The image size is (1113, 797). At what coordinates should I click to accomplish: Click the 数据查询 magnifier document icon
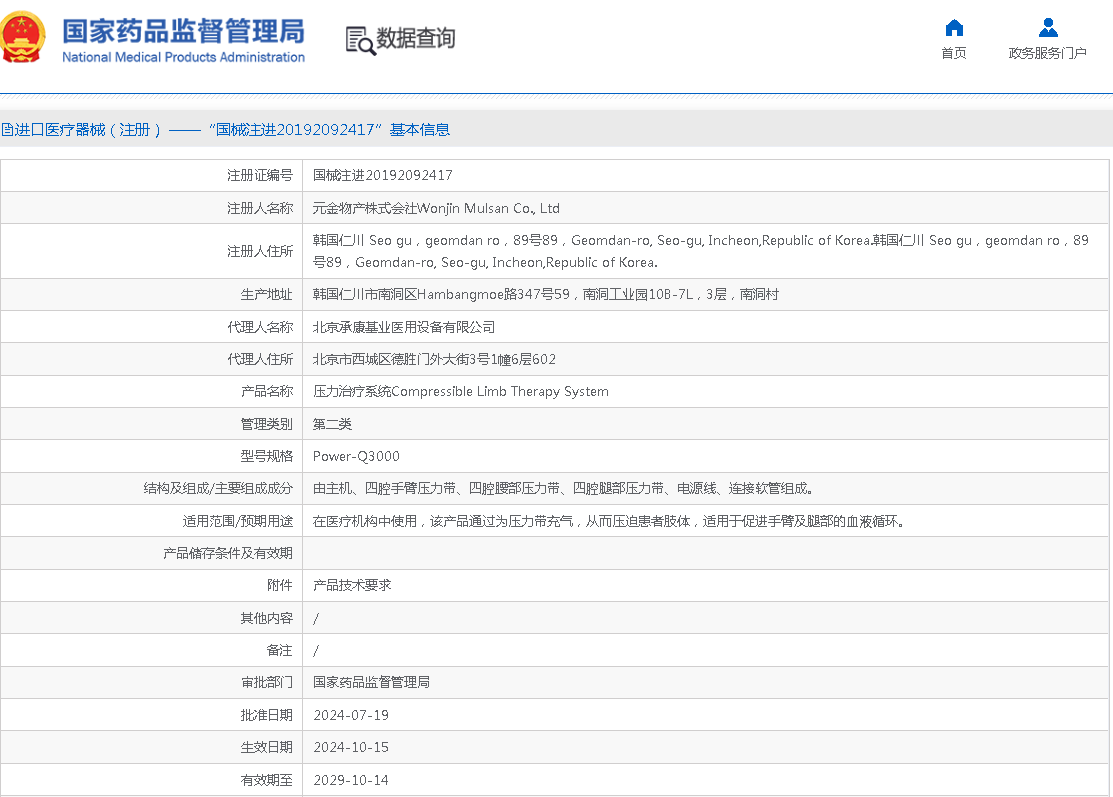coord(359,40)
